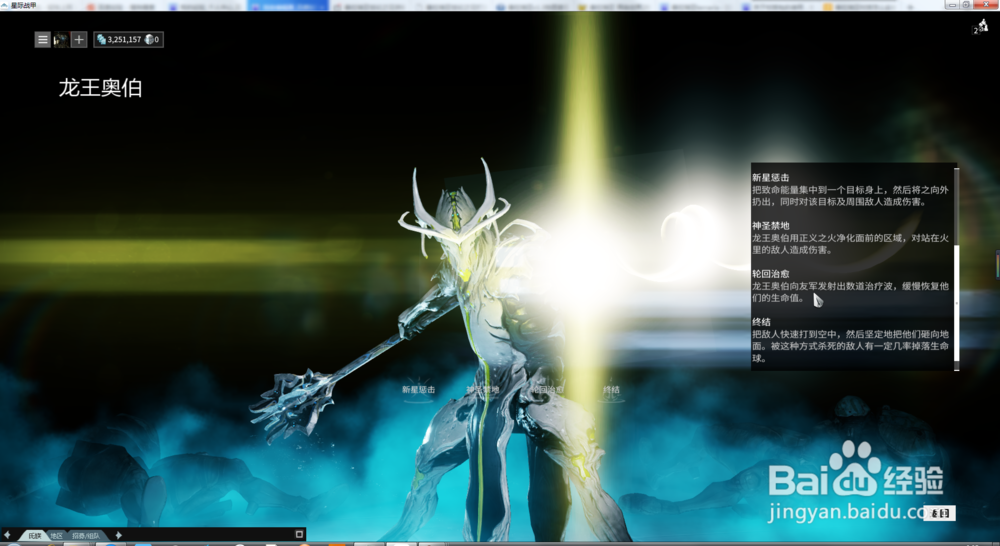This screenshot has height=546, width=1000.
Task: Click the right arrow icon after the chat tabs
Action: click(118, 535)
